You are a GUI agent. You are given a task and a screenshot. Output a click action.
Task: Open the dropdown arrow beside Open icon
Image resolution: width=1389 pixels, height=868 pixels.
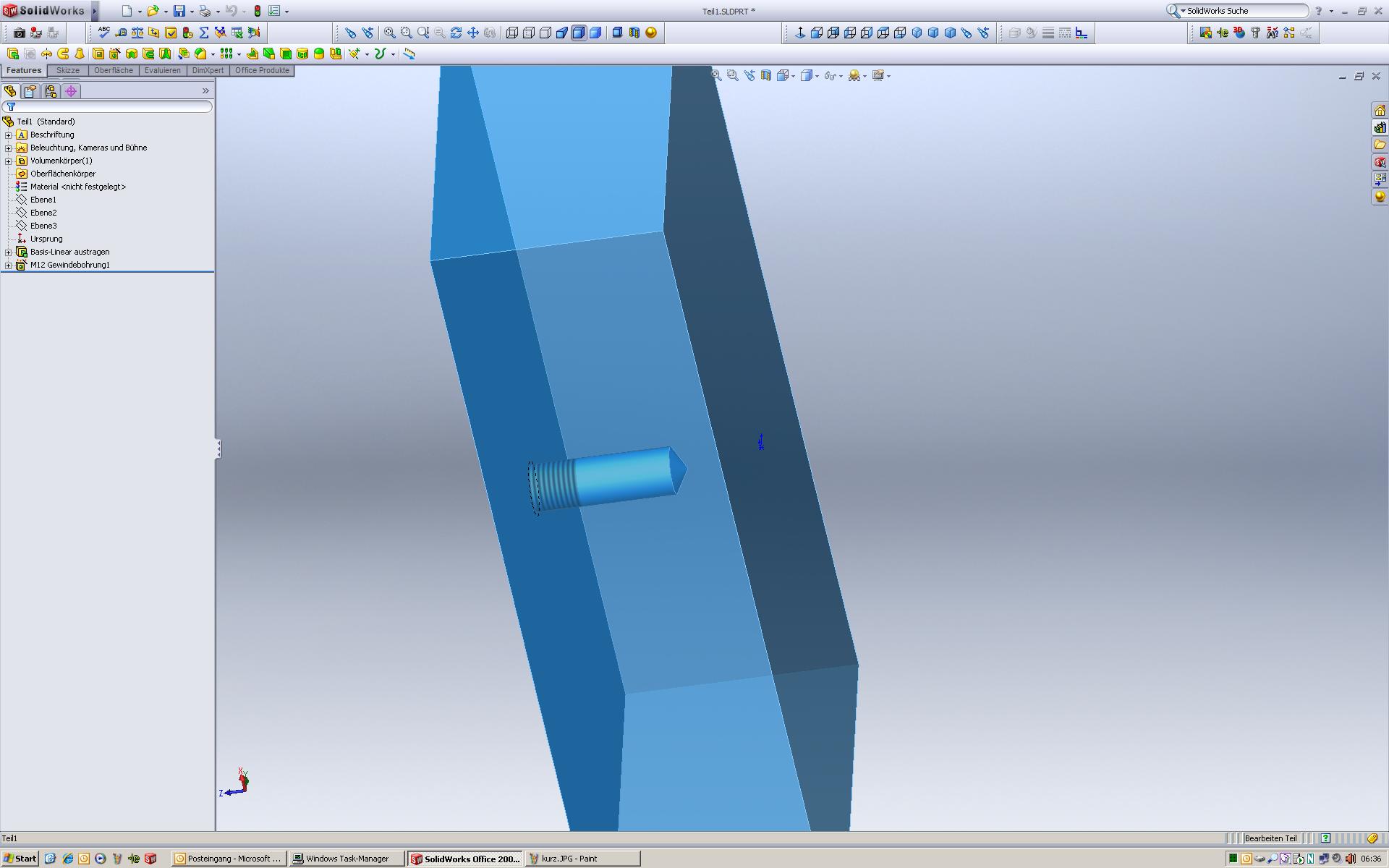tap(166, 12)
